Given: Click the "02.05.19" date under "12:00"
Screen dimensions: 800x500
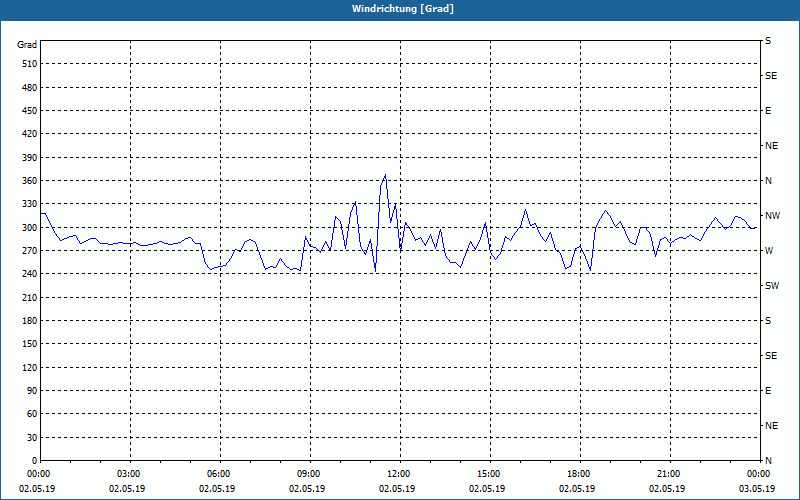Looking at the screenshot, I should coord(397,489).
